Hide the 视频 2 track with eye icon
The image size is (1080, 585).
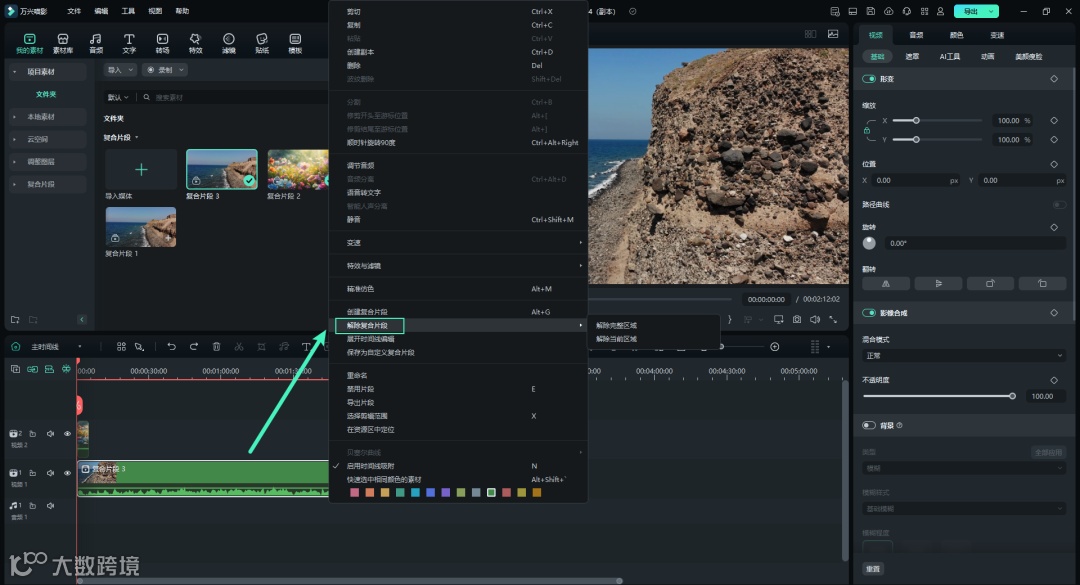click(x=68, y=434)
